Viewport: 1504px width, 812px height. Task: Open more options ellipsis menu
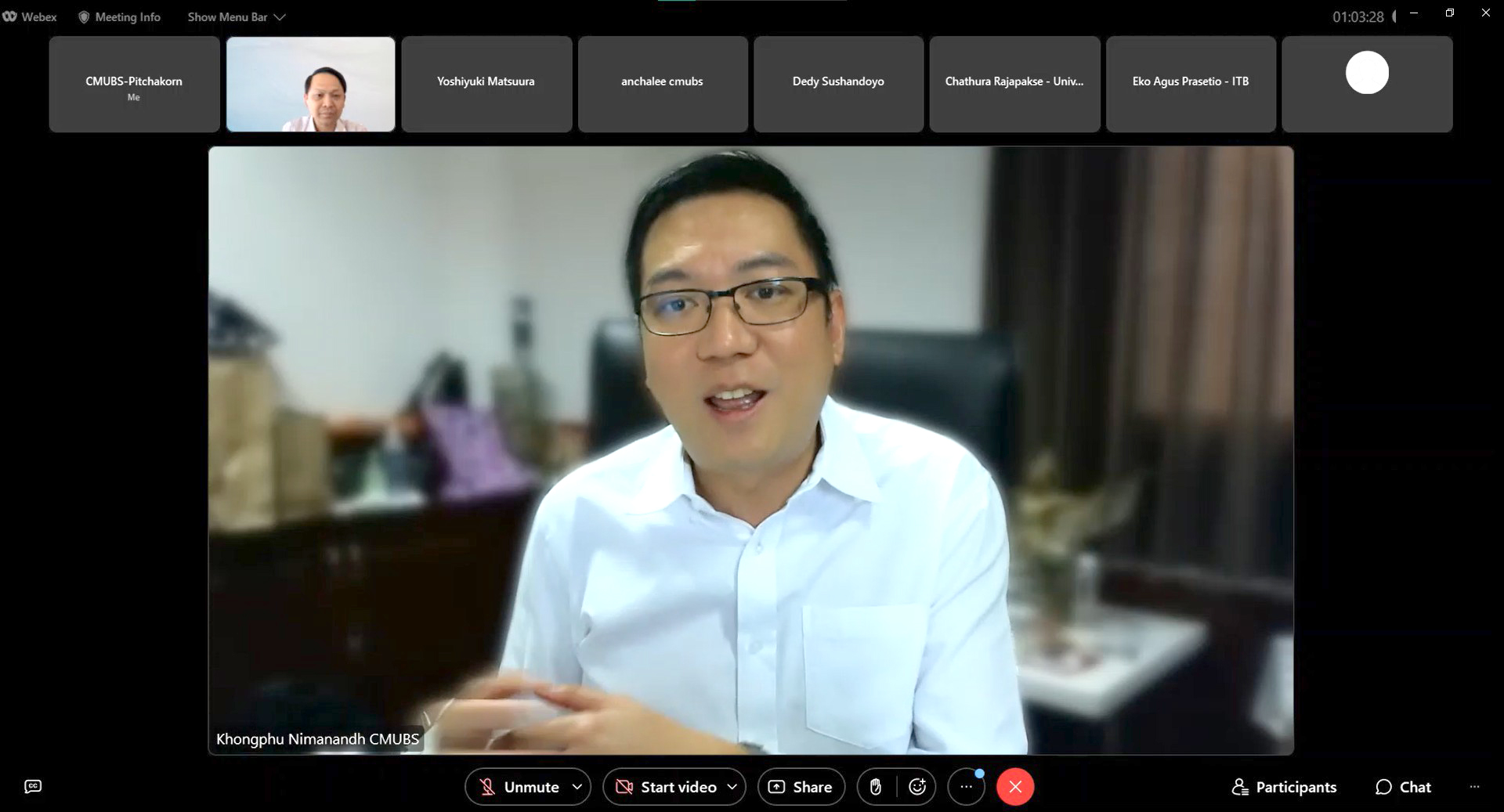tap(967, 787)
